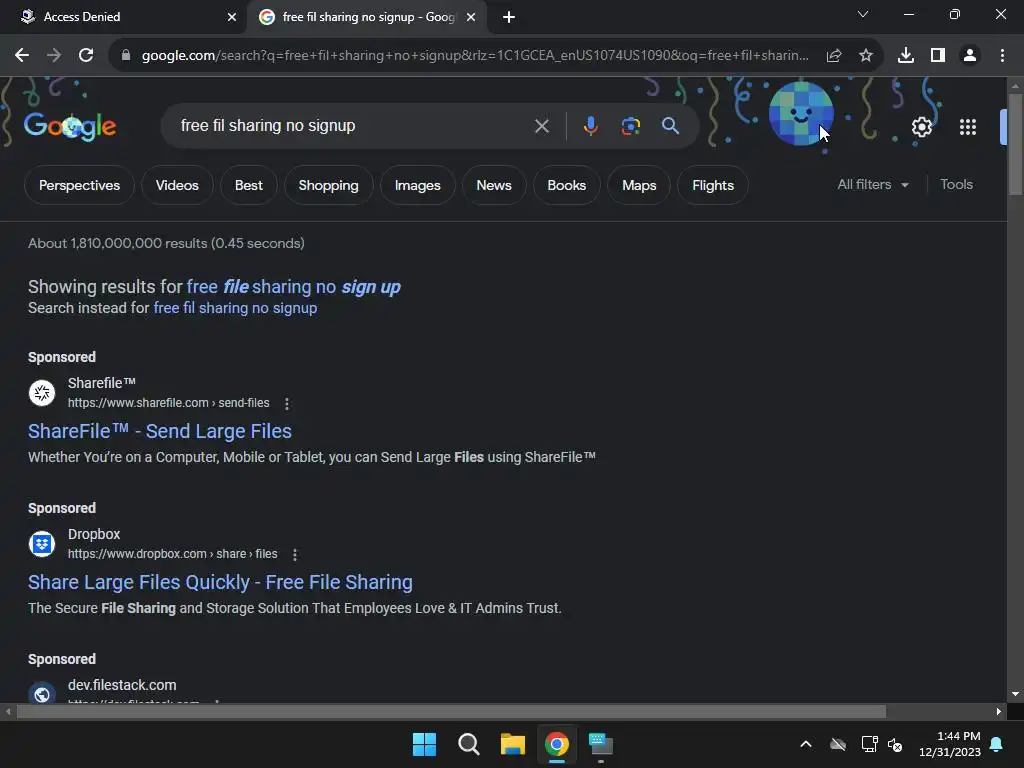Click the forward navigation arrow
This screenshot has width=1024, height=768.
click(x=54, y=56)
